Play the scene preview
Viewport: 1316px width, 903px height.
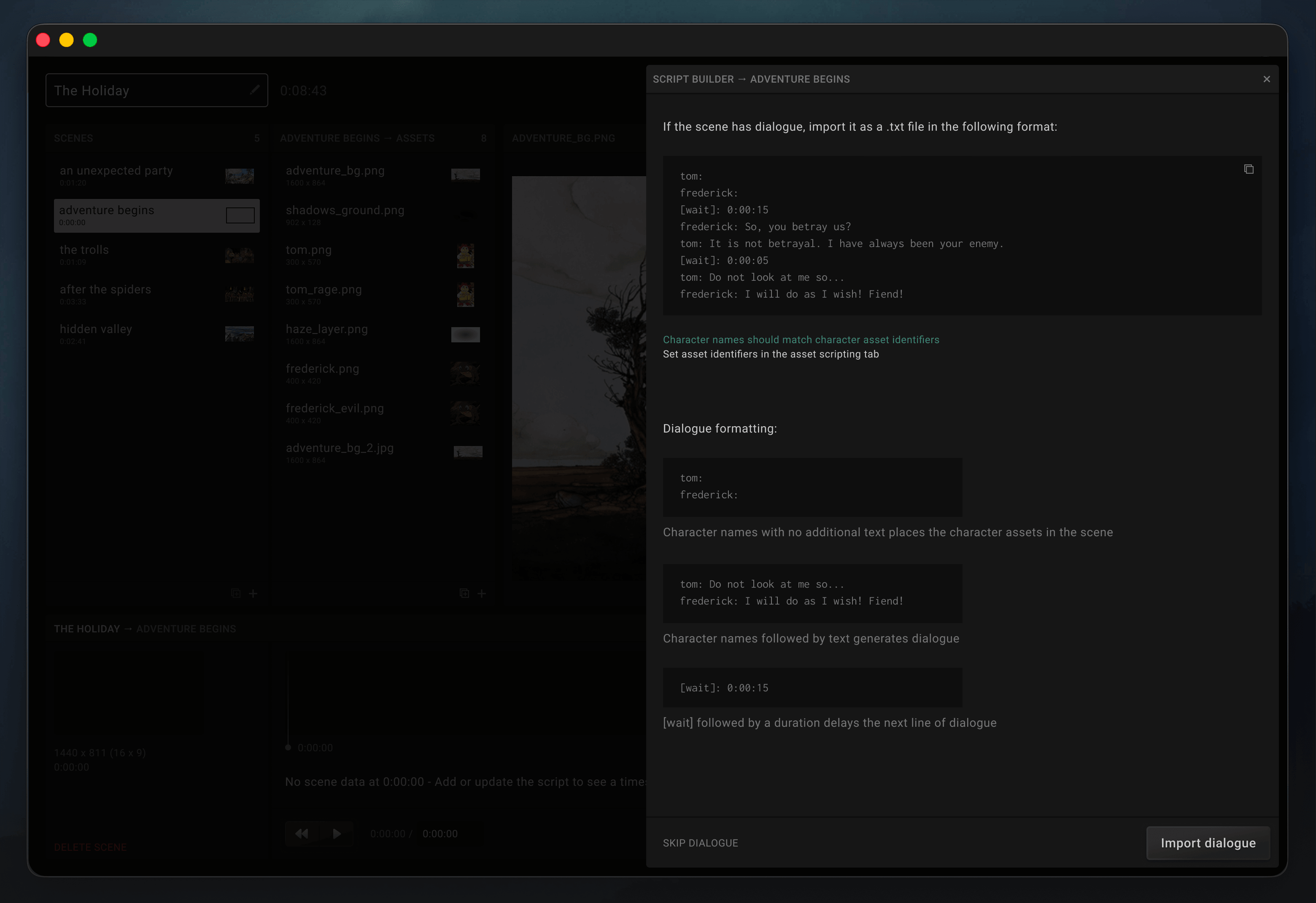click(337, 833)
